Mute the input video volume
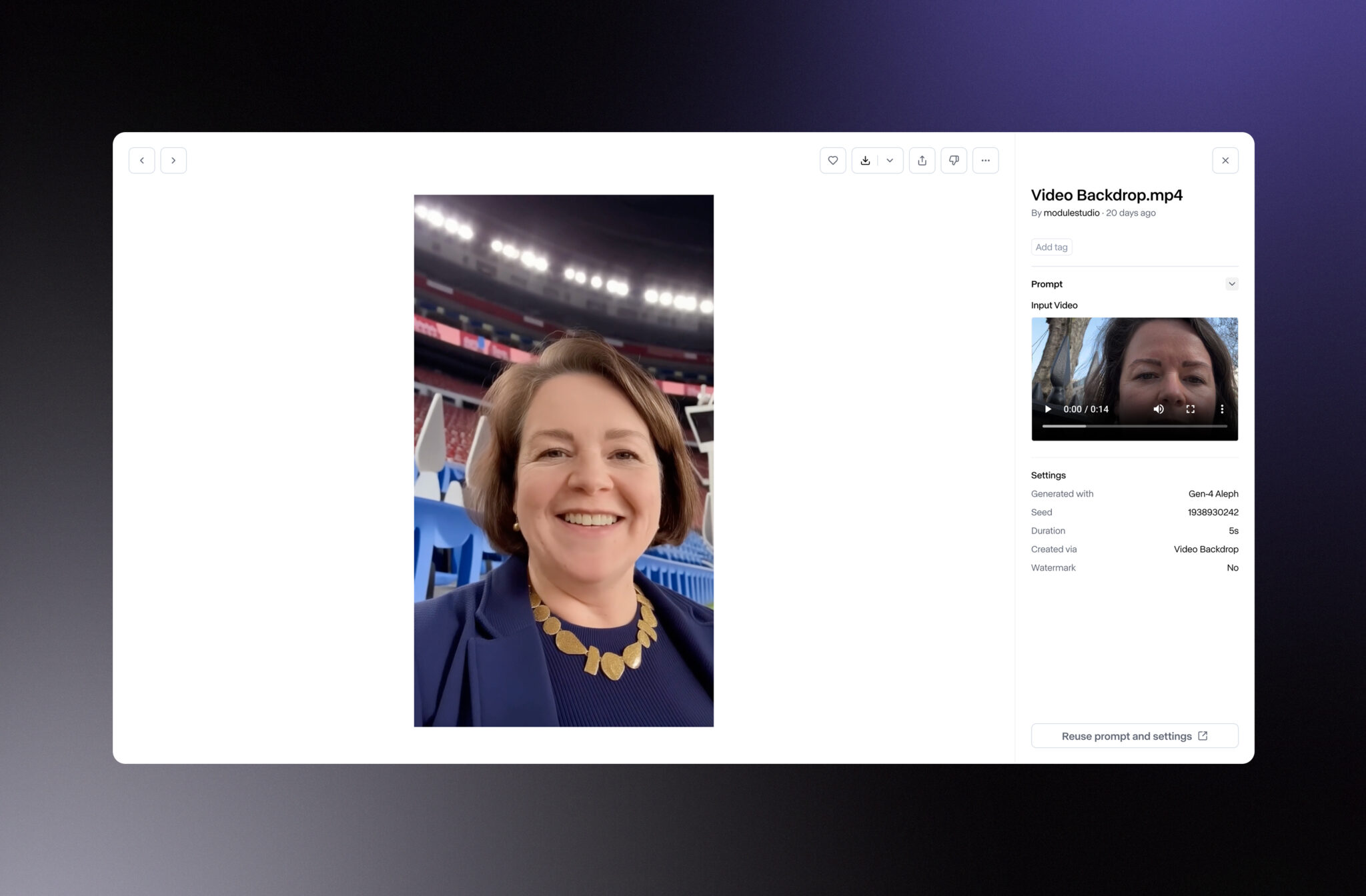1366x896 pixels. pos(1159,409)
